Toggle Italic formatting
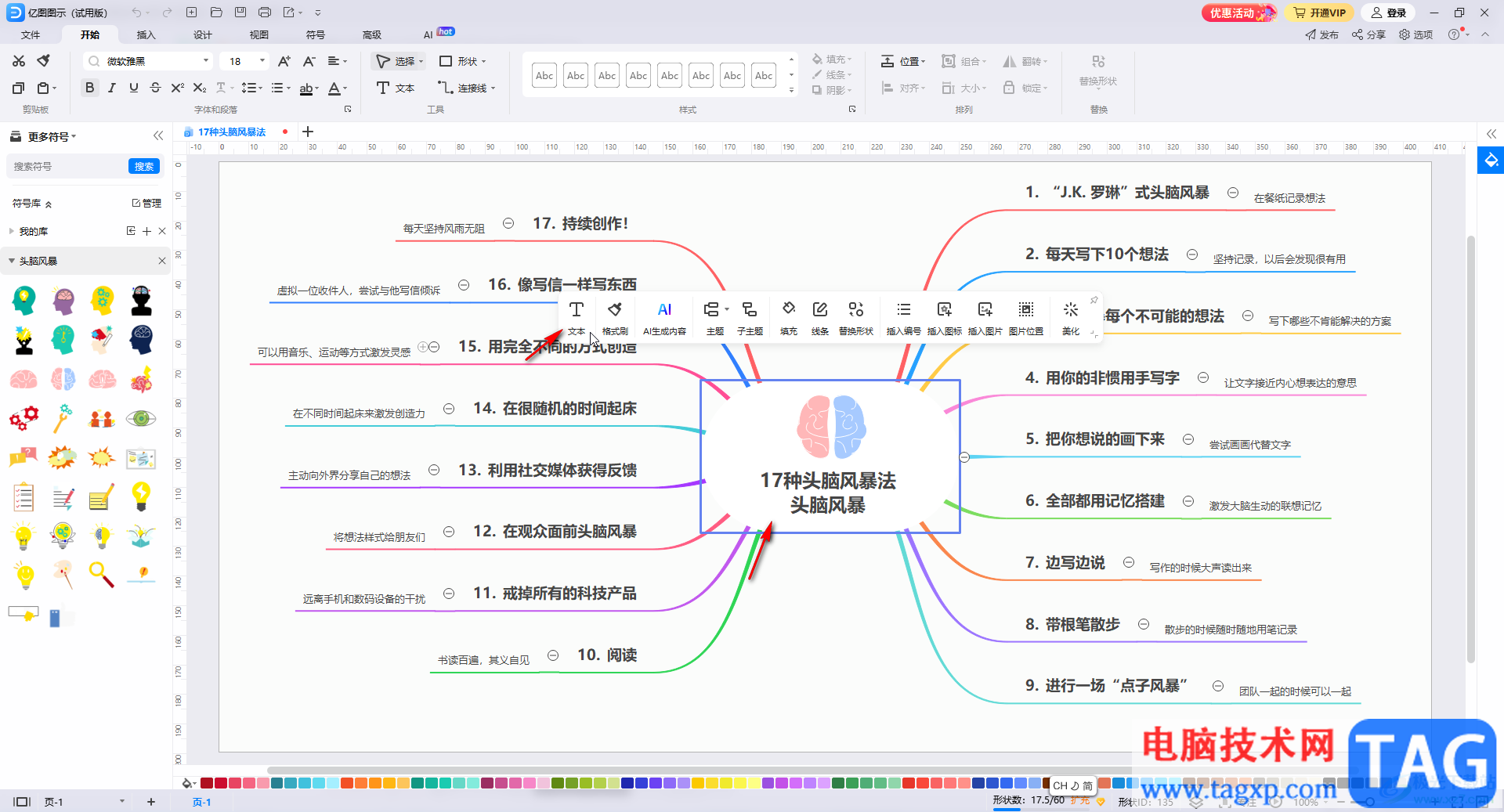The width and height of the screenshot is (1504, 812). 112,88
